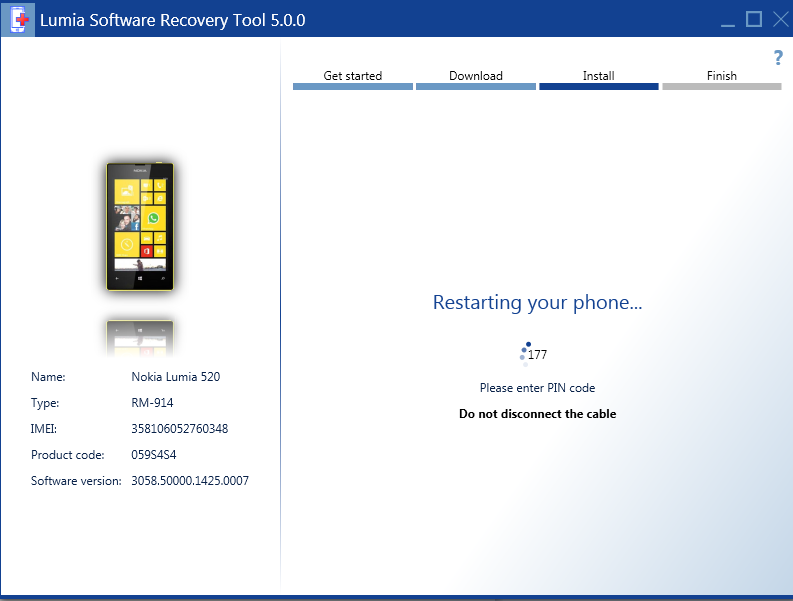Image resolution: width=793 pixels, height=601 pixels.
Task: Minimize the Recovery Tool window
Action: click(x=727, y=19)
